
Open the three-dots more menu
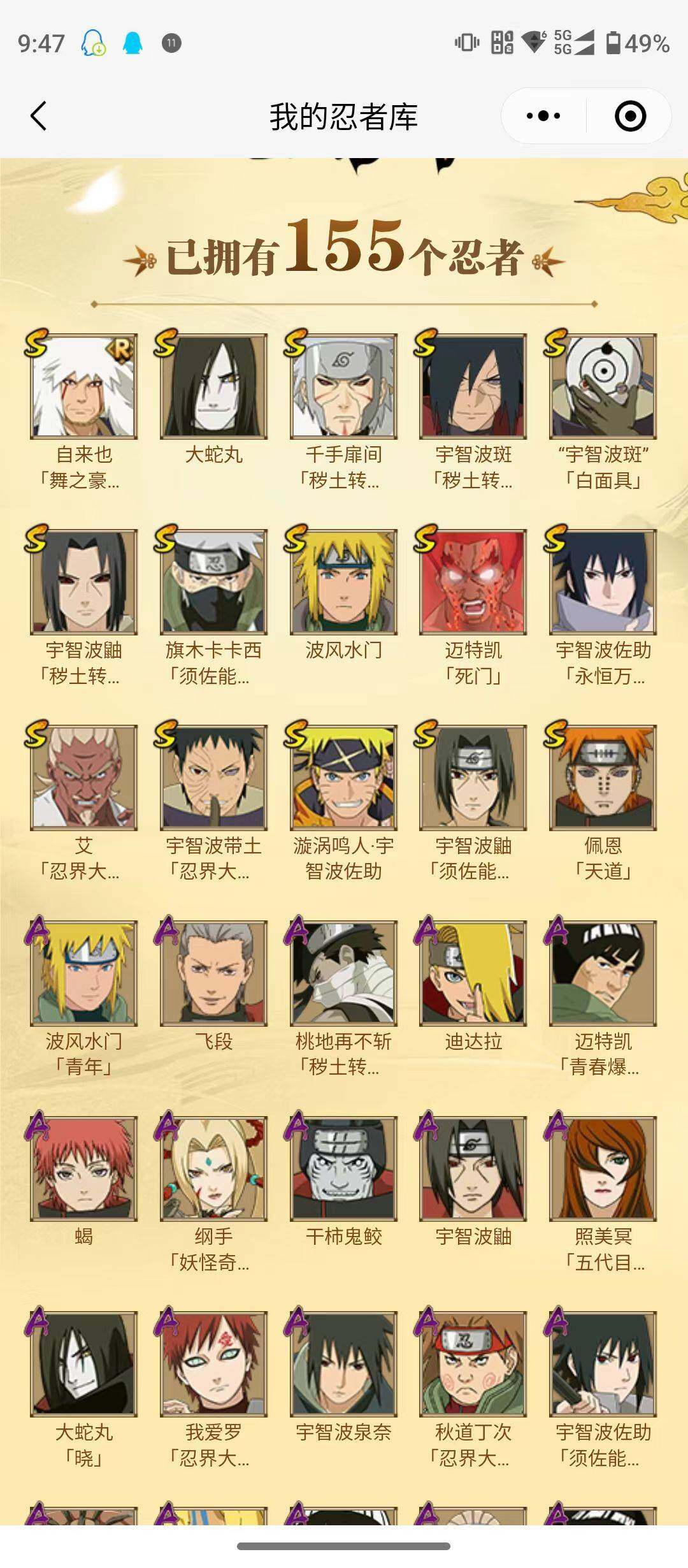point(543,116)
